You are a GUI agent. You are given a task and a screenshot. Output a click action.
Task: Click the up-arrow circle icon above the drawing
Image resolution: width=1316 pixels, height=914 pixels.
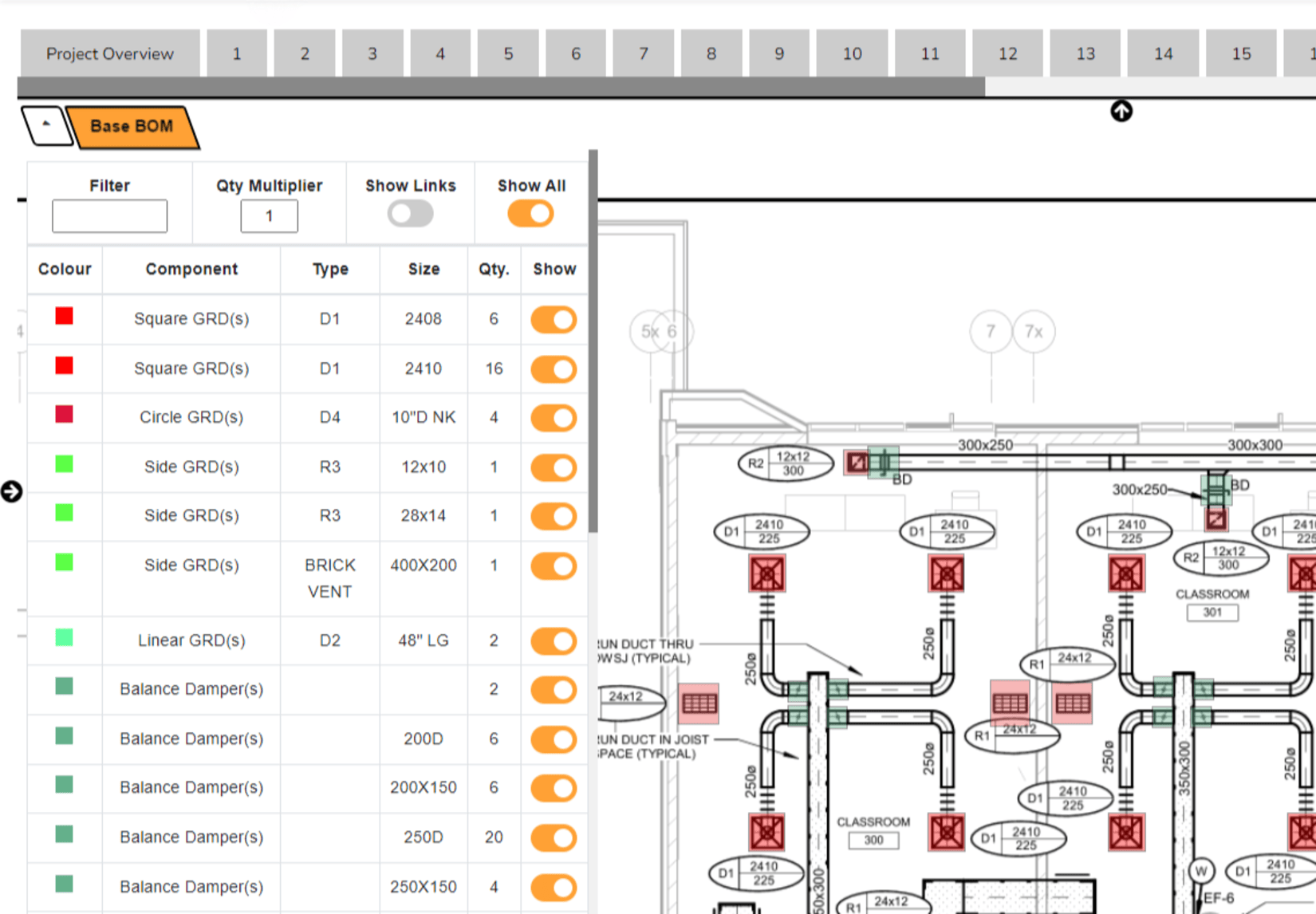[1121, 111]
